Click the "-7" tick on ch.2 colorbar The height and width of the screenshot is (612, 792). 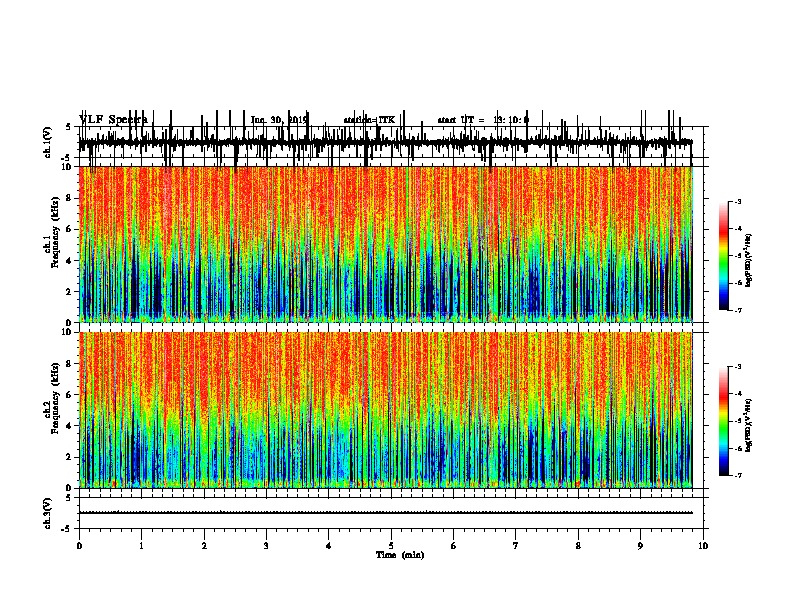point(738,476)
